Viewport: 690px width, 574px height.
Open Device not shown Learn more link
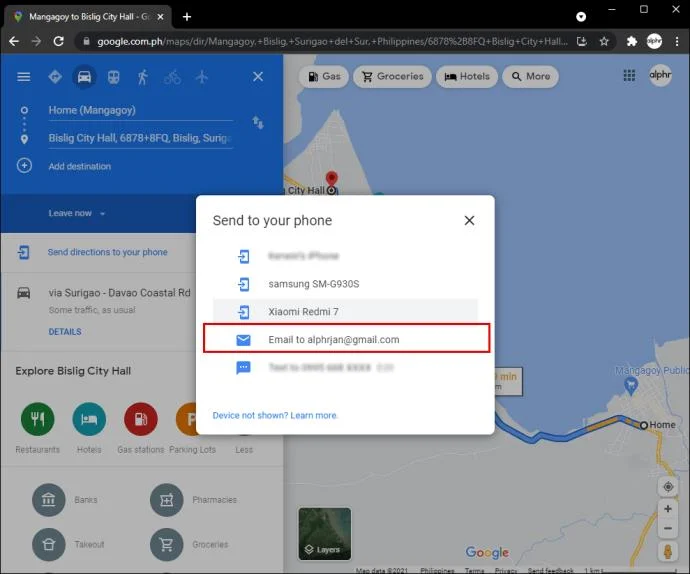(x=275, y=415)
